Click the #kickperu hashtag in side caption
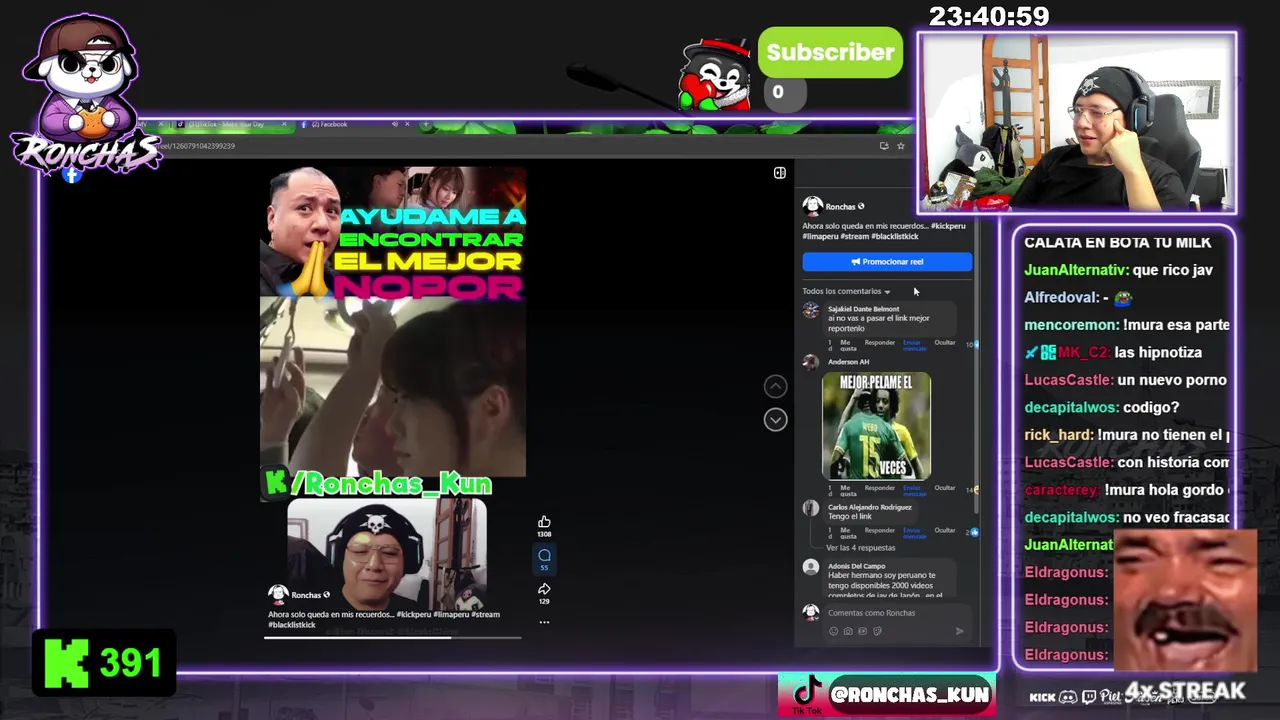Viewport: 1280px width, 720px height. click(x=948, y=226)
